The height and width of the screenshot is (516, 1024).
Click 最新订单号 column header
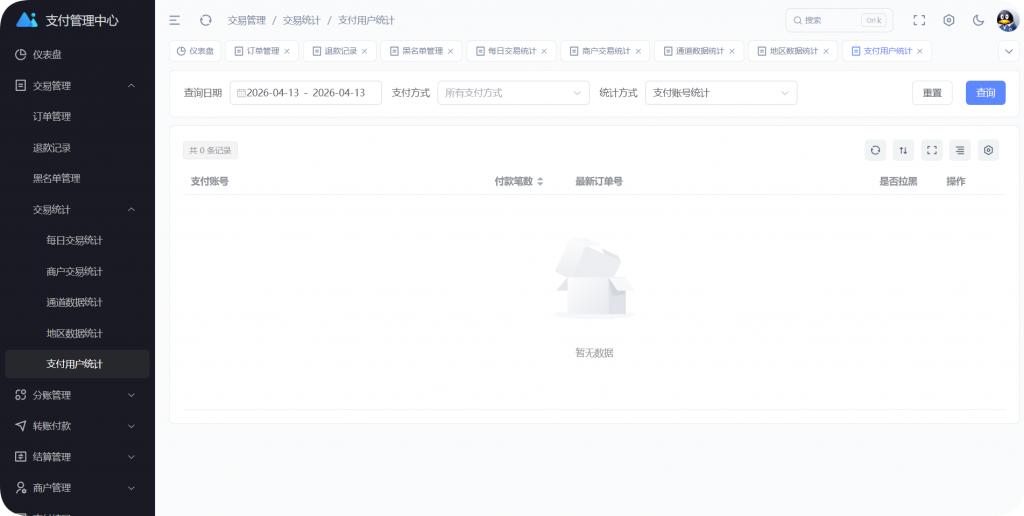pos(598,182)
